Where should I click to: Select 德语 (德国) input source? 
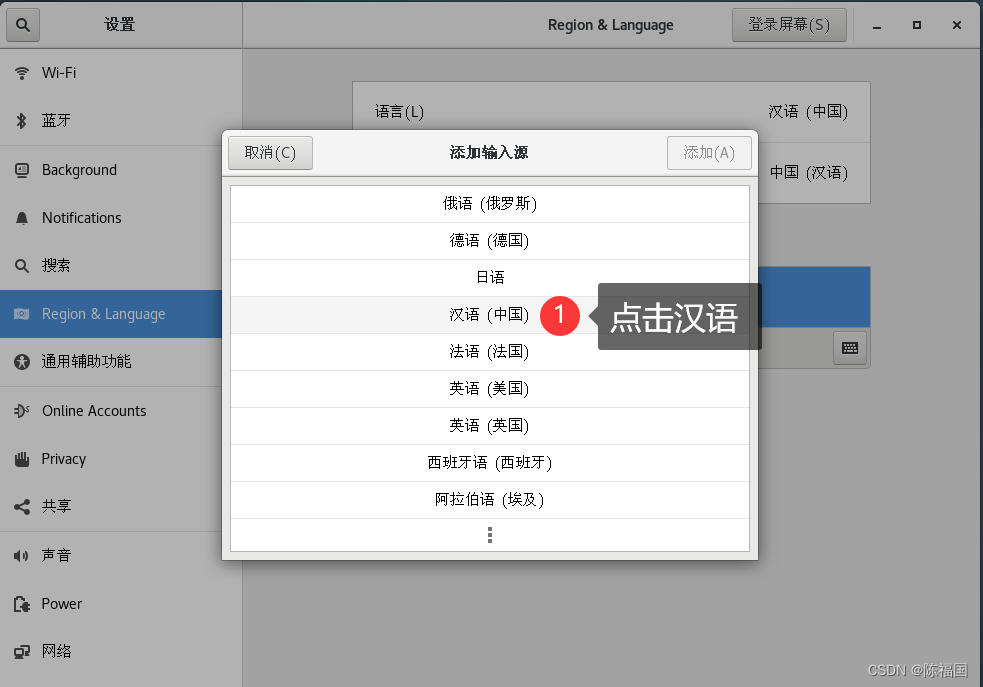[490, 241]
